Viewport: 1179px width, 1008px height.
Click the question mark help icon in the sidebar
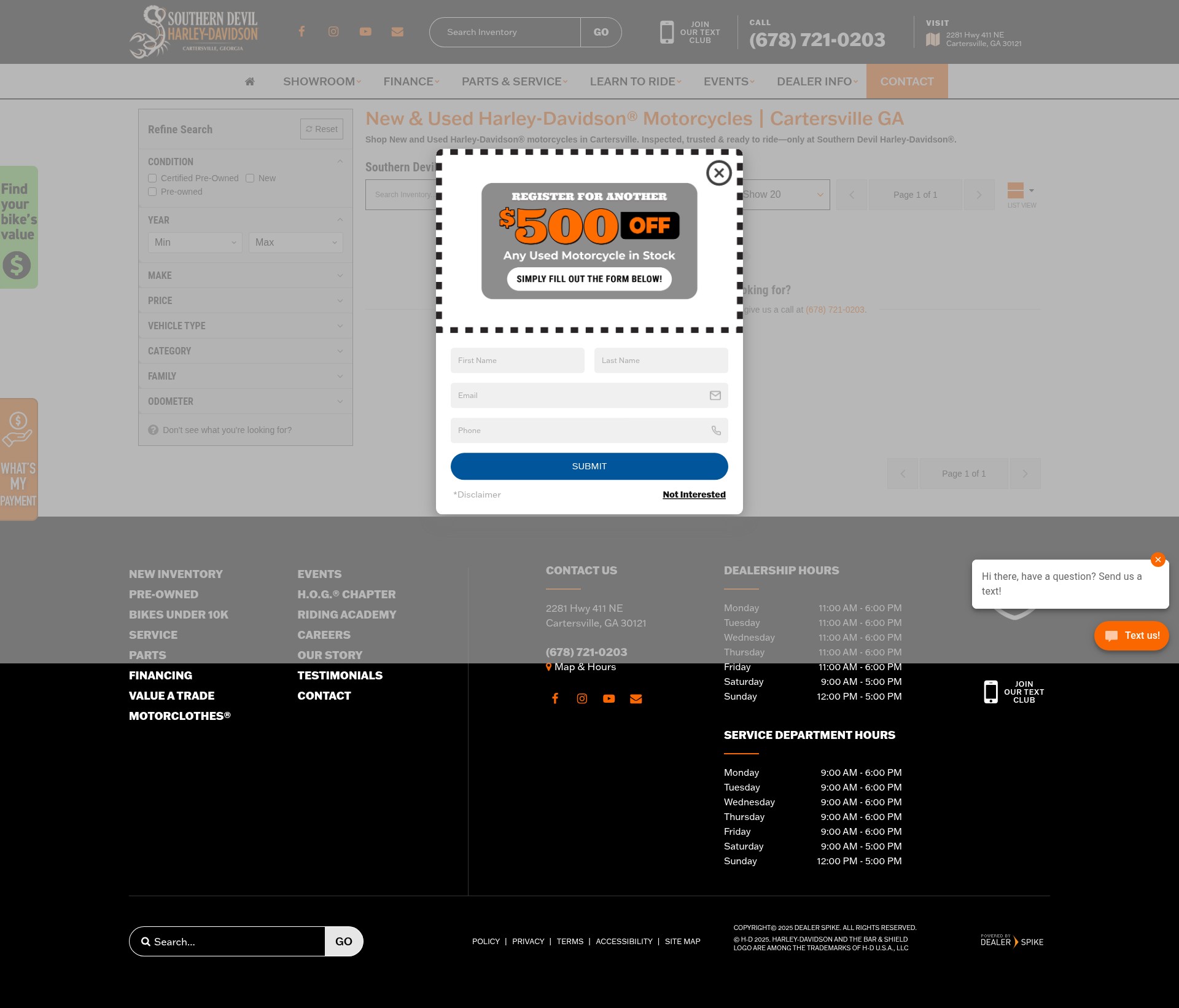coord(154,430)
